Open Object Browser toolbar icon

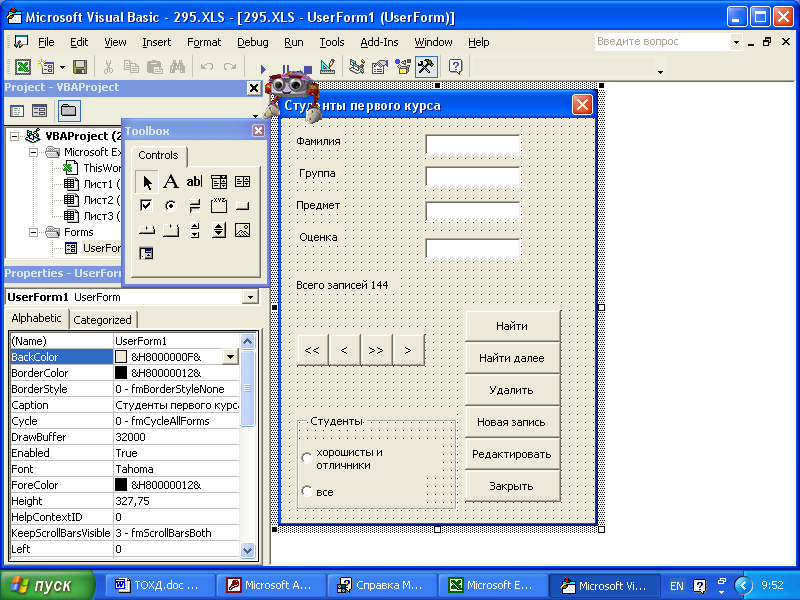[403, 66]
